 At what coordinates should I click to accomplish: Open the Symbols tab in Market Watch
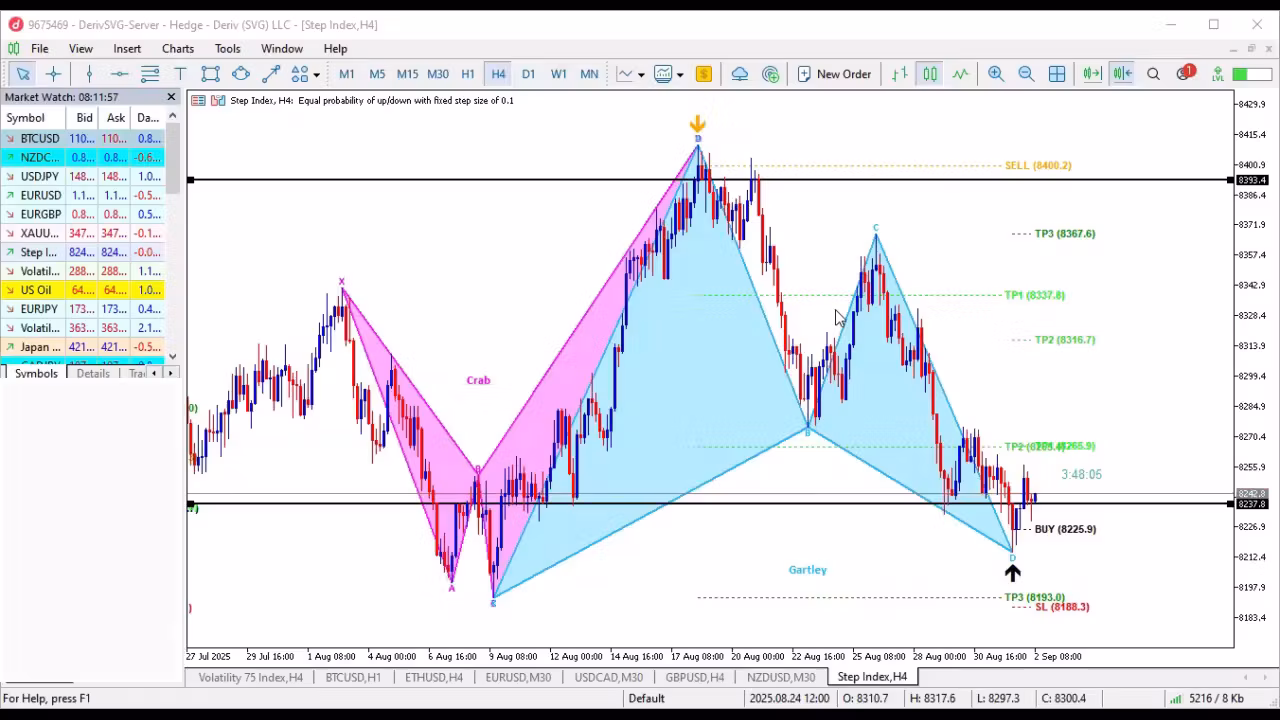pyautogui.click(x=36, y=373)
